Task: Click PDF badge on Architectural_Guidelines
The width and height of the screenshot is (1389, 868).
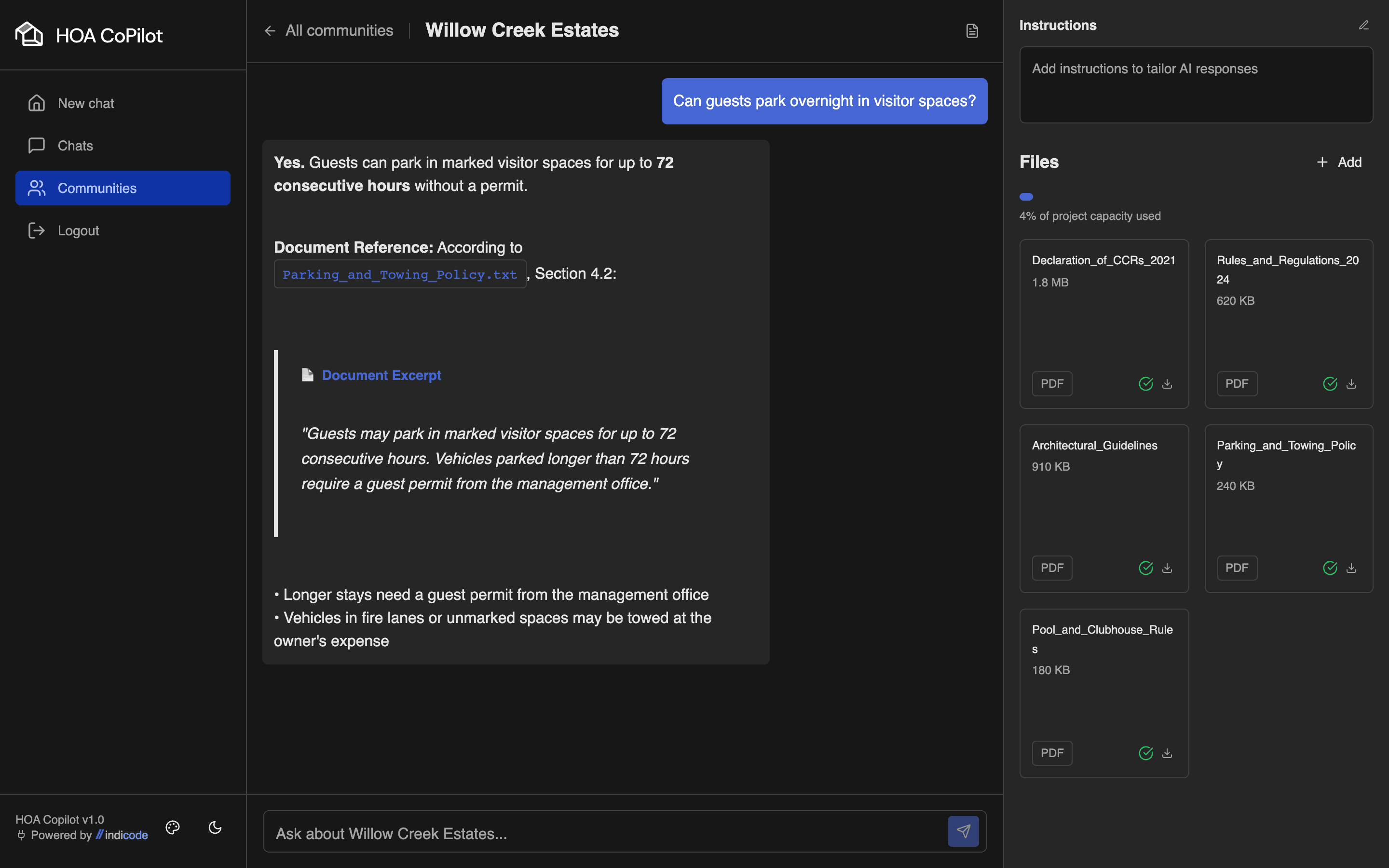Action: (1052, 569)
